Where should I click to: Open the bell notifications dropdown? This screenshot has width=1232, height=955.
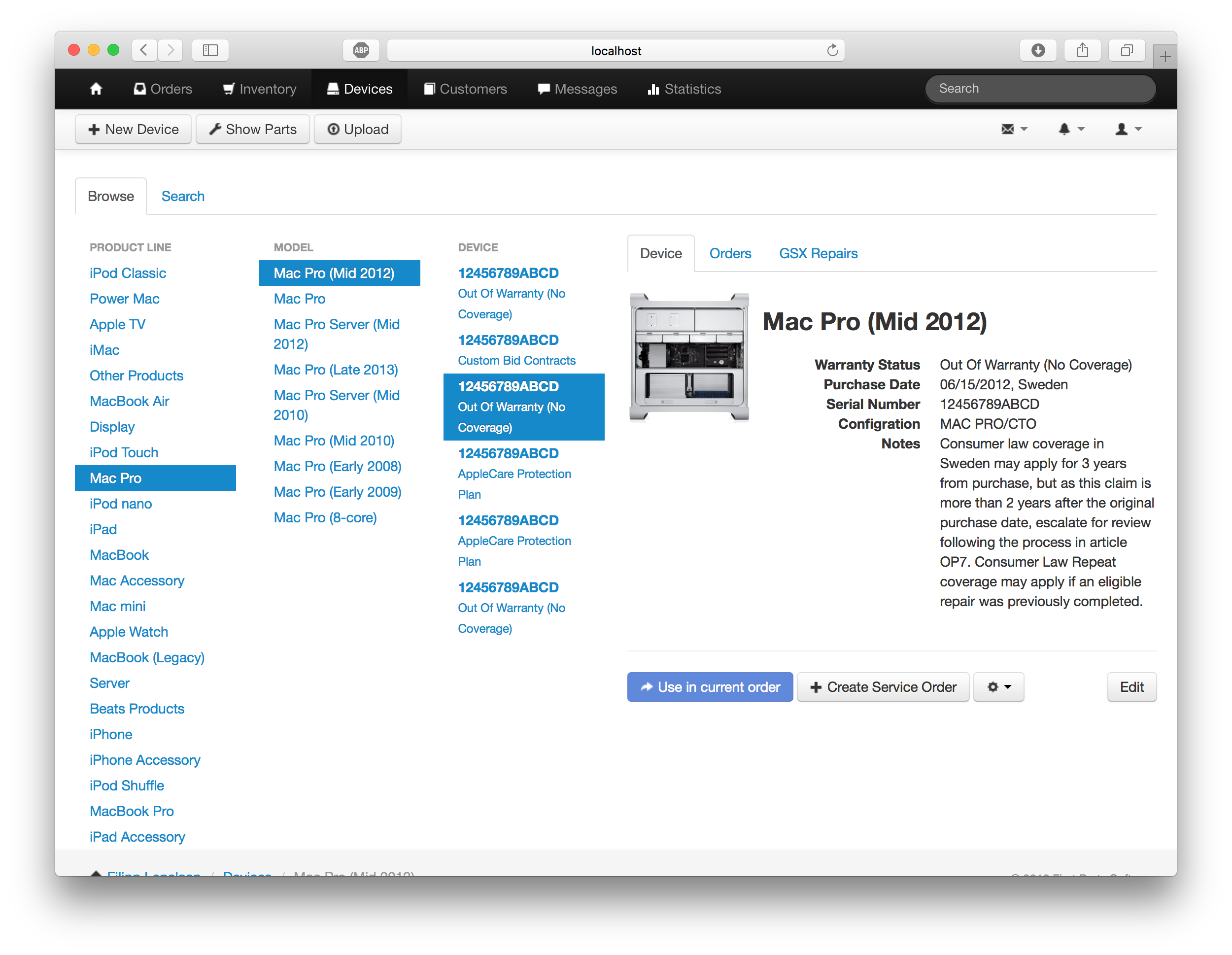1071,129
